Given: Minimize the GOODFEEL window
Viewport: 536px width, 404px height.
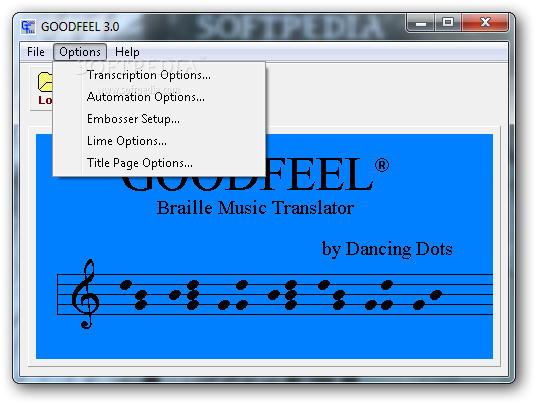Looking at the screenshot, I should point(421,23).
